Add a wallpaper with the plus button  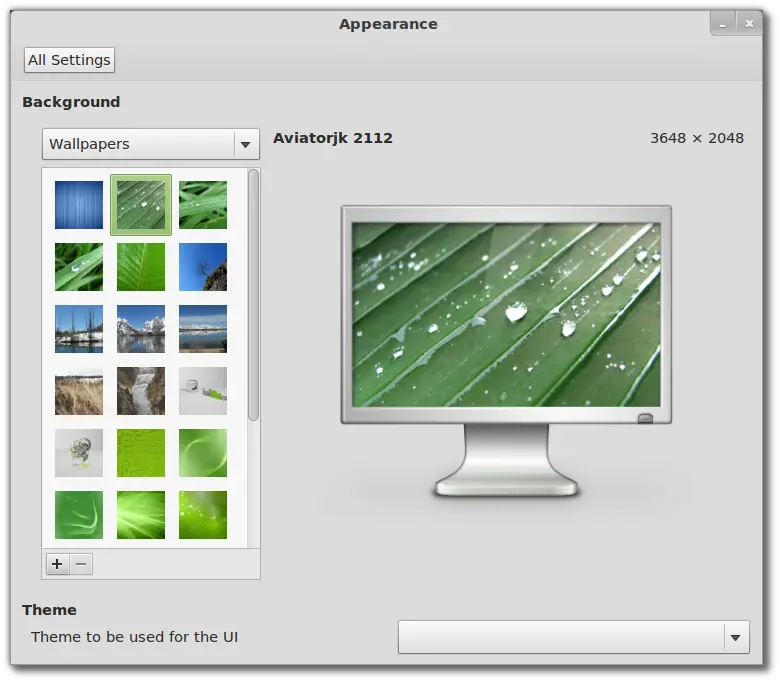tap(57, 564)
